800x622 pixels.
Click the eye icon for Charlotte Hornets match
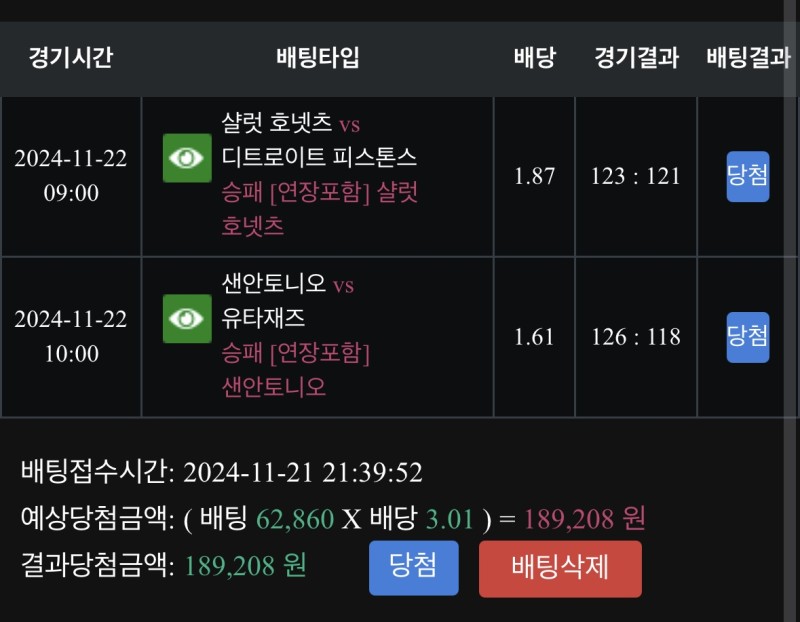187,158
